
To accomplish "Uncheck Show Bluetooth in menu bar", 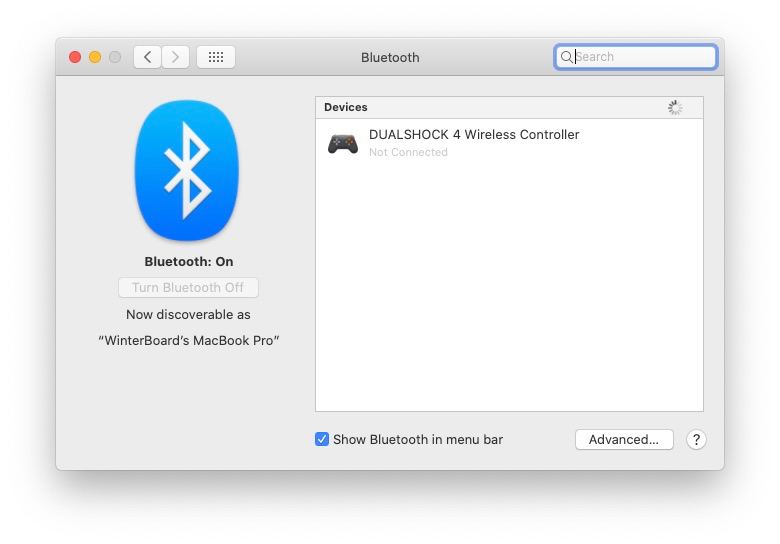I will click(x=322, y=439).
